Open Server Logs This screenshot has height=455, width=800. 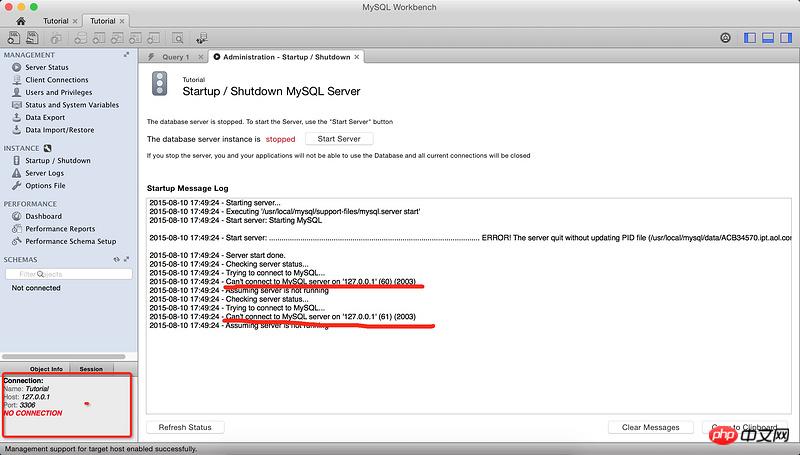click(x=44, y=173)
